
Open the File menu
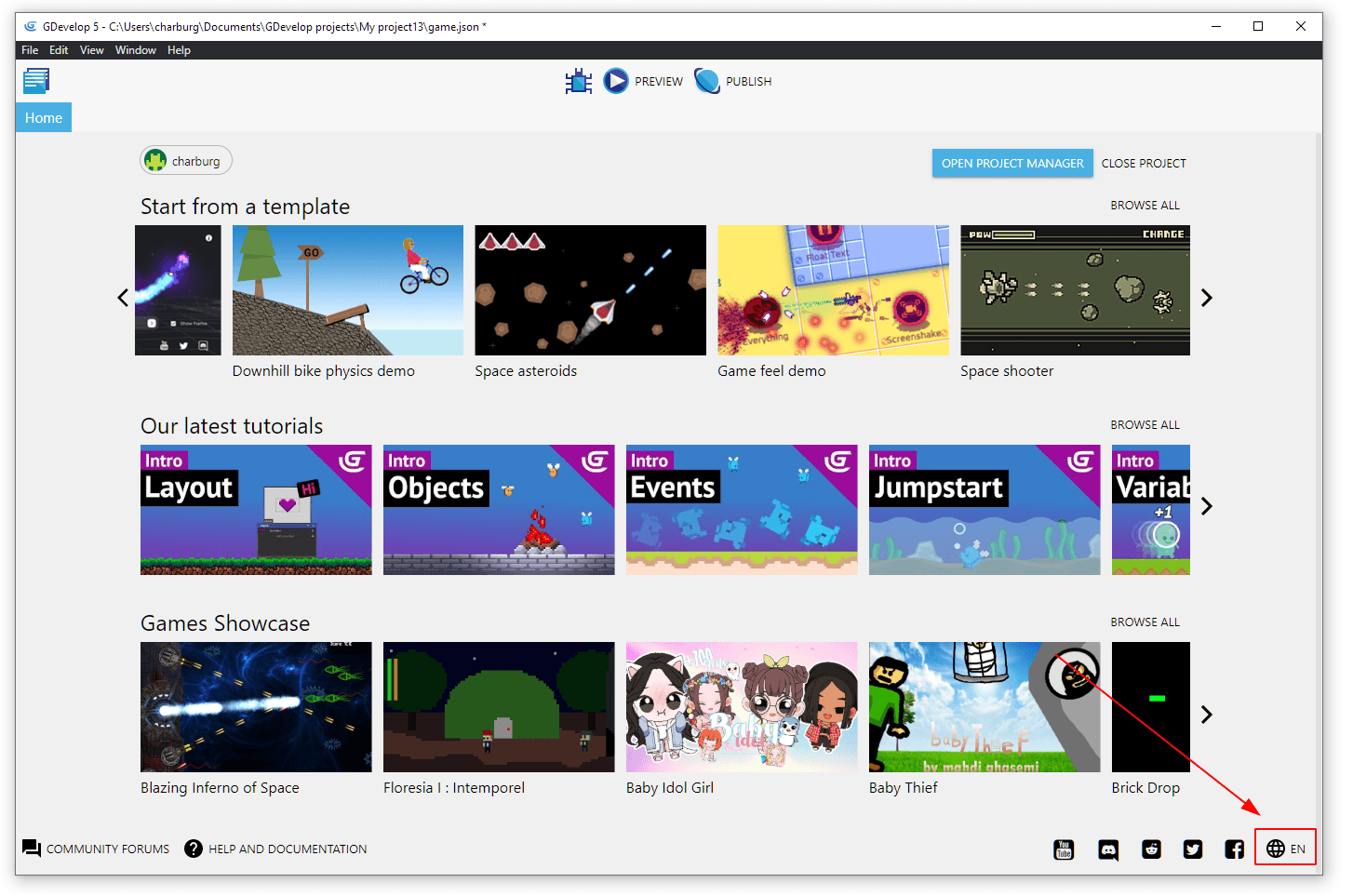click(30, 50)
